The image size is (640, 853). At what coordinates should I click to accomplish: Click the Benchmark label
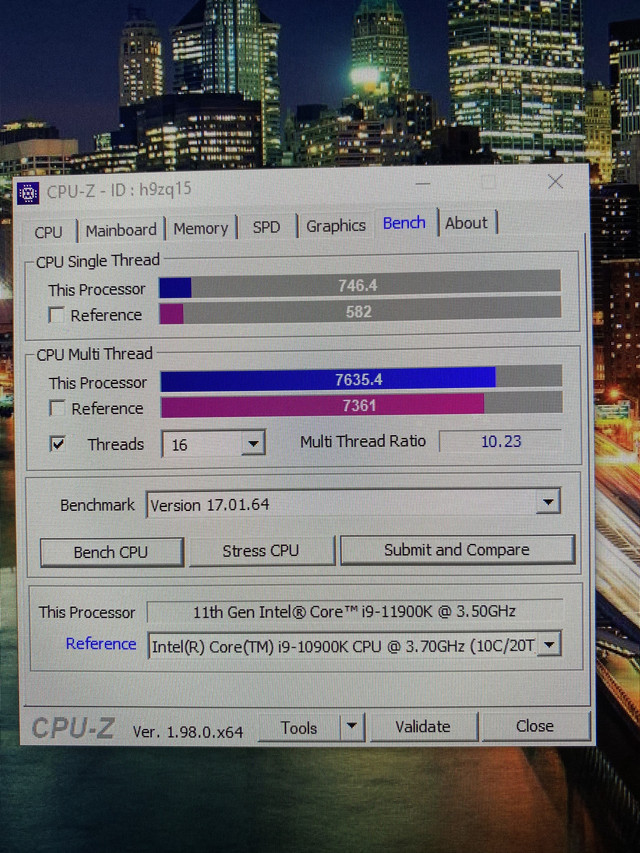(x=97, y=505)
